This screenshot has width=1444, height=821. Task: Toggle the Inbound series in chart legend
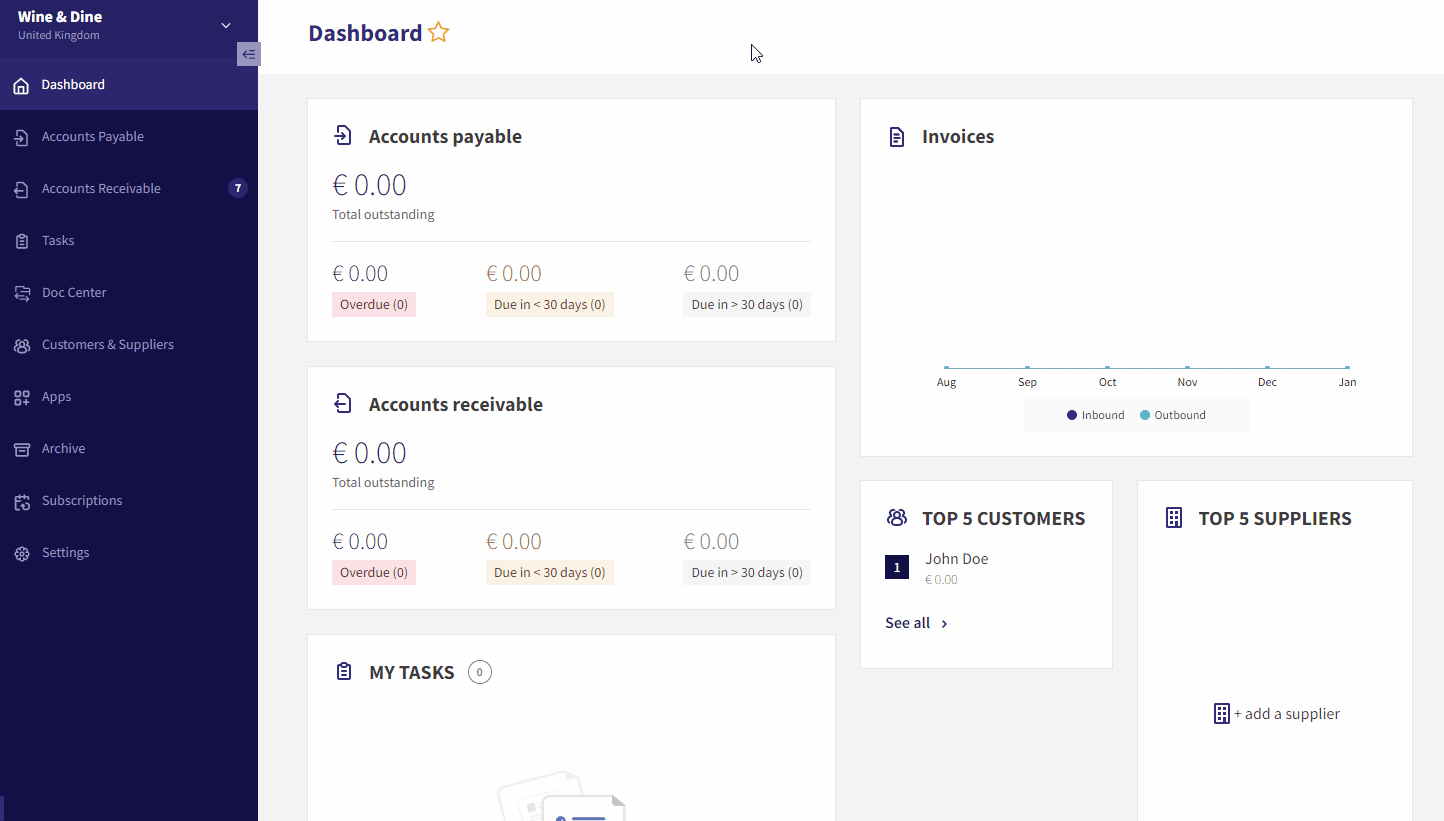[1095, 415]
